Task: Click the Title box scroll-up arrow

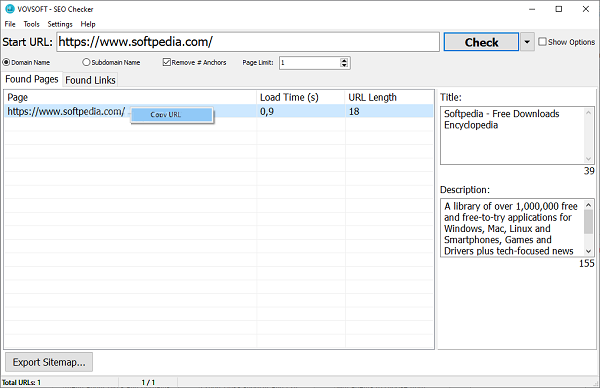Action: tap(588, 112)
